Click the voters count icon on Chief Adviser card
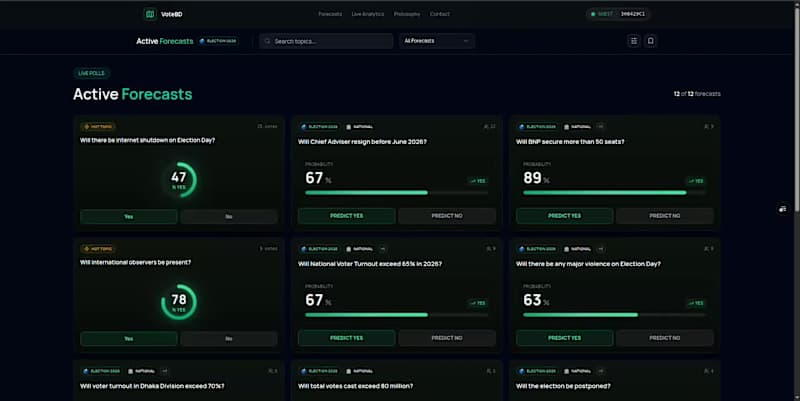Image resolution: width=800 pixels, height=401 pixels. tap(486, 127)
